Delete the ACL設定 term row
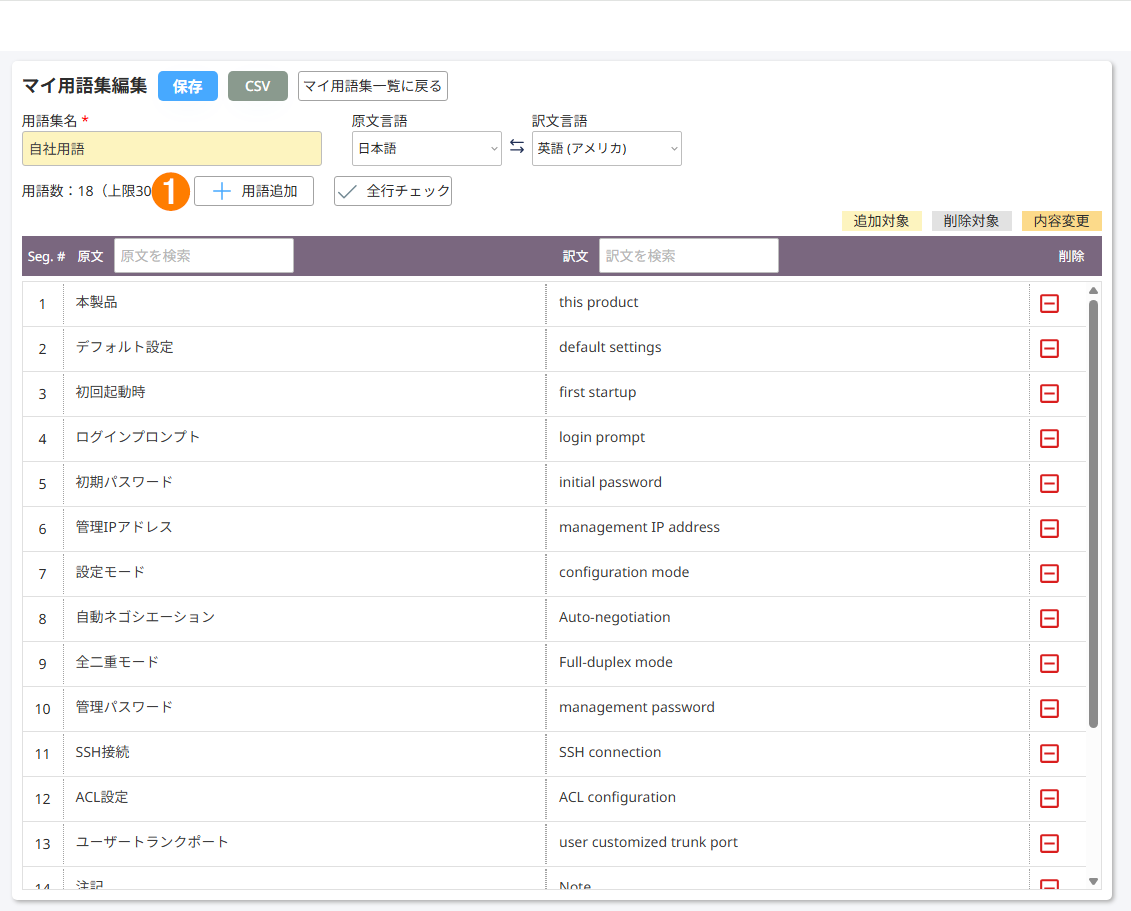Image resolution: width=1131 pixels, height=911 pixels. click(x=1049, y=798)
